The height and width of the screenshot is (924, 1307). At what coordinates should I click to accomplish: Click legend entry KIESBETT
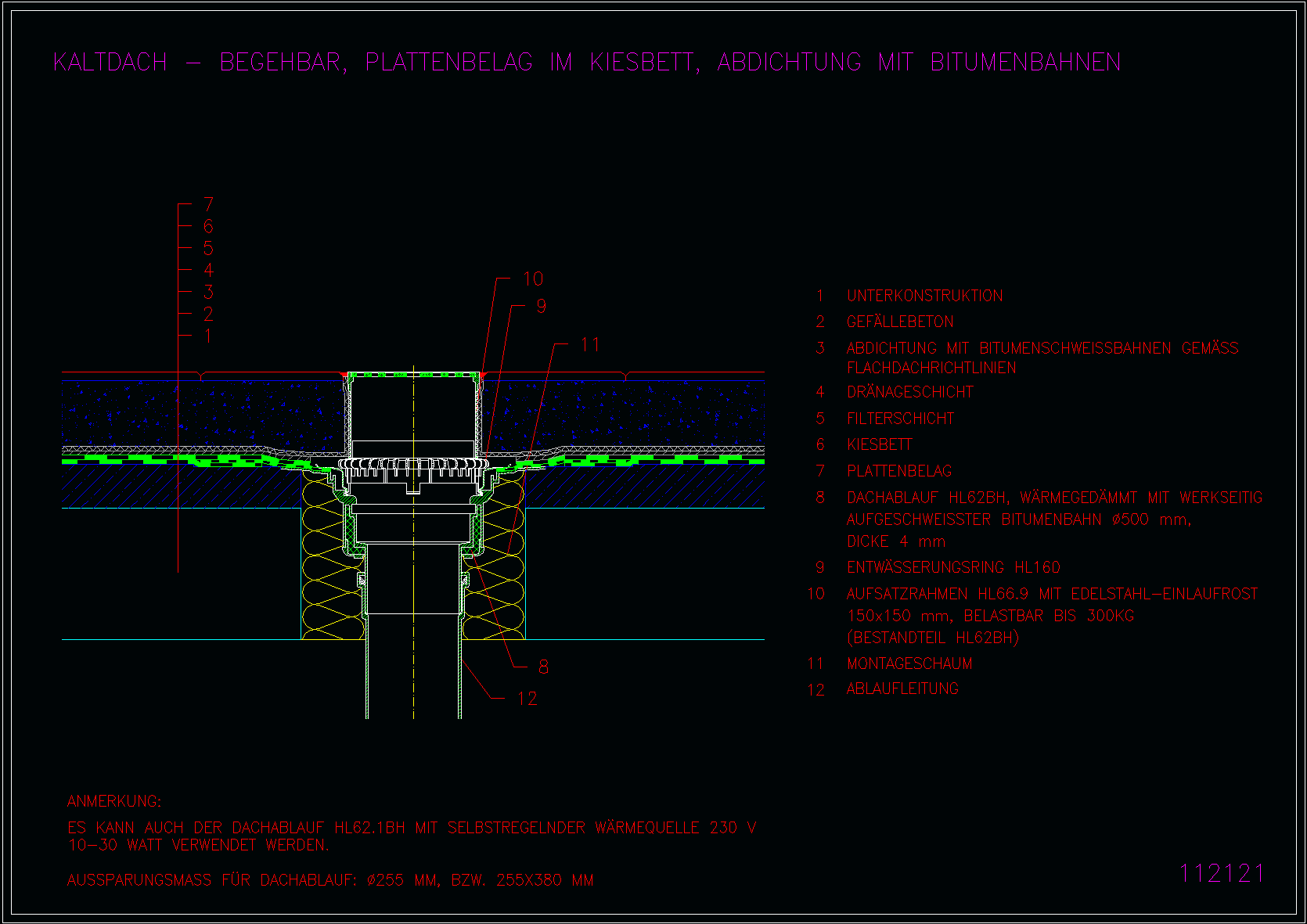[880, 444]
